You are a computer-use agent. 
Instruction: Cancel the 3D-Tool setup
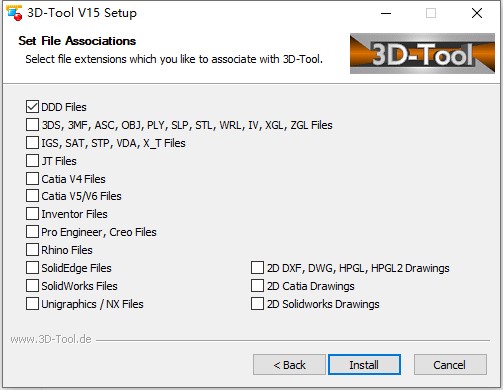tap(450, 365)
